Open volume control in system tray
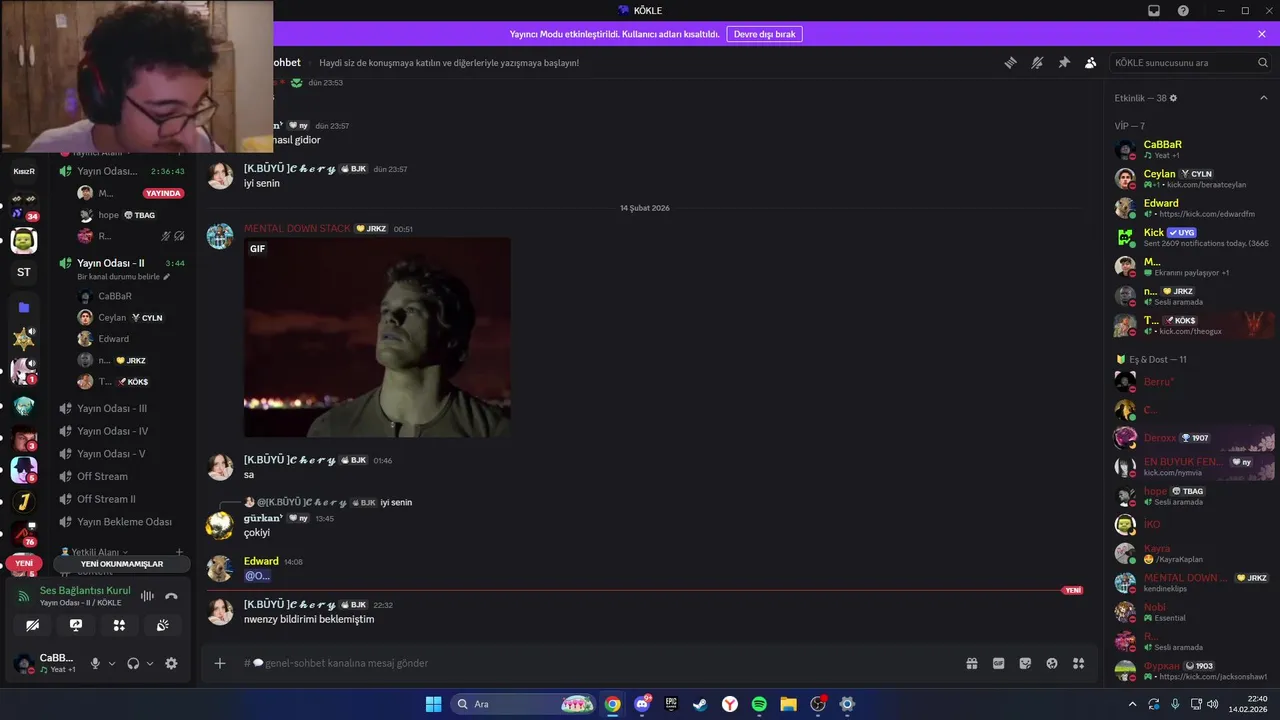 point(1212,704)
